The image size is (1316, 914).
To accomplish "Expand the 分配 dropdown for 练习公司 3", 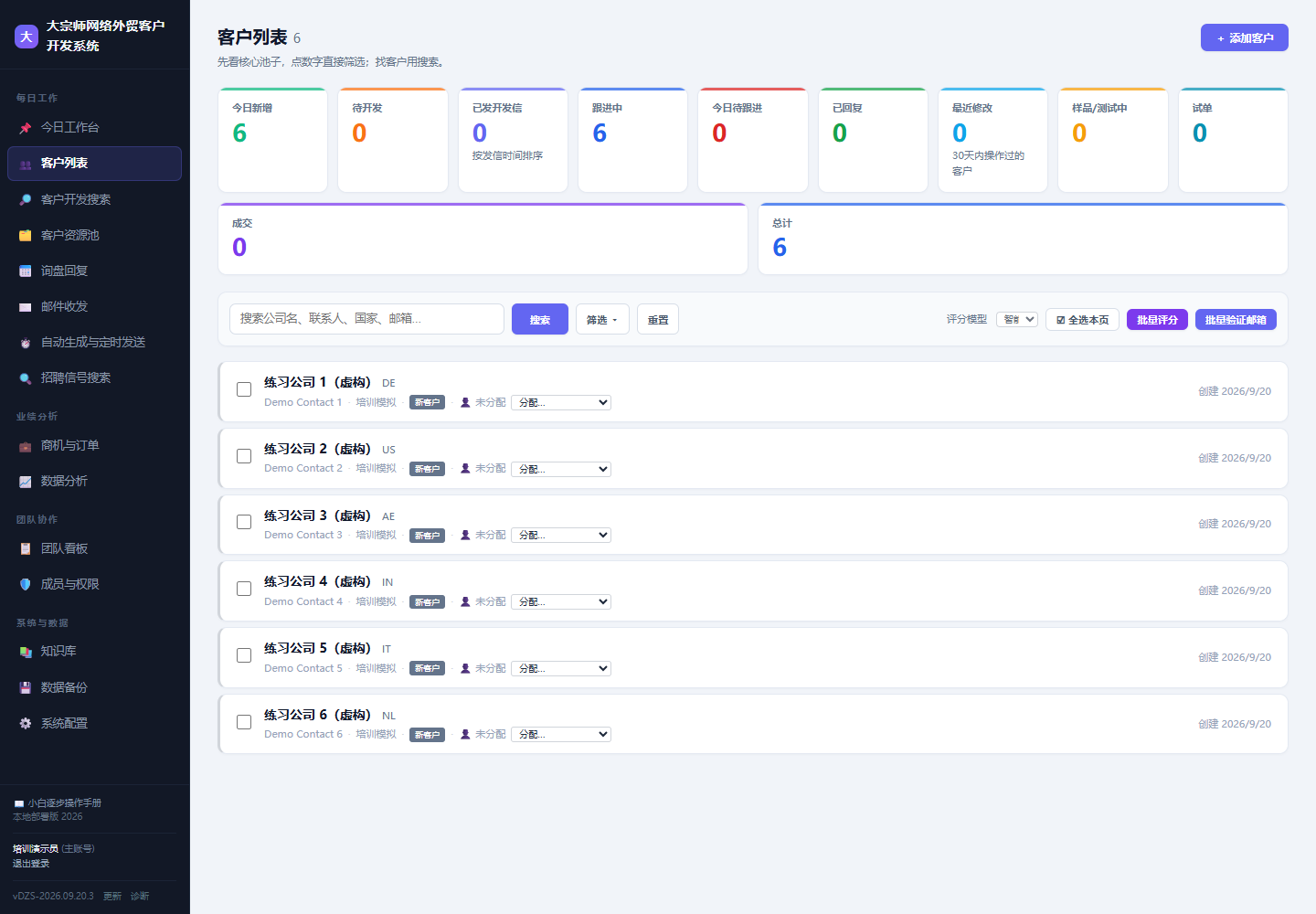I will [x=561, y=535].
